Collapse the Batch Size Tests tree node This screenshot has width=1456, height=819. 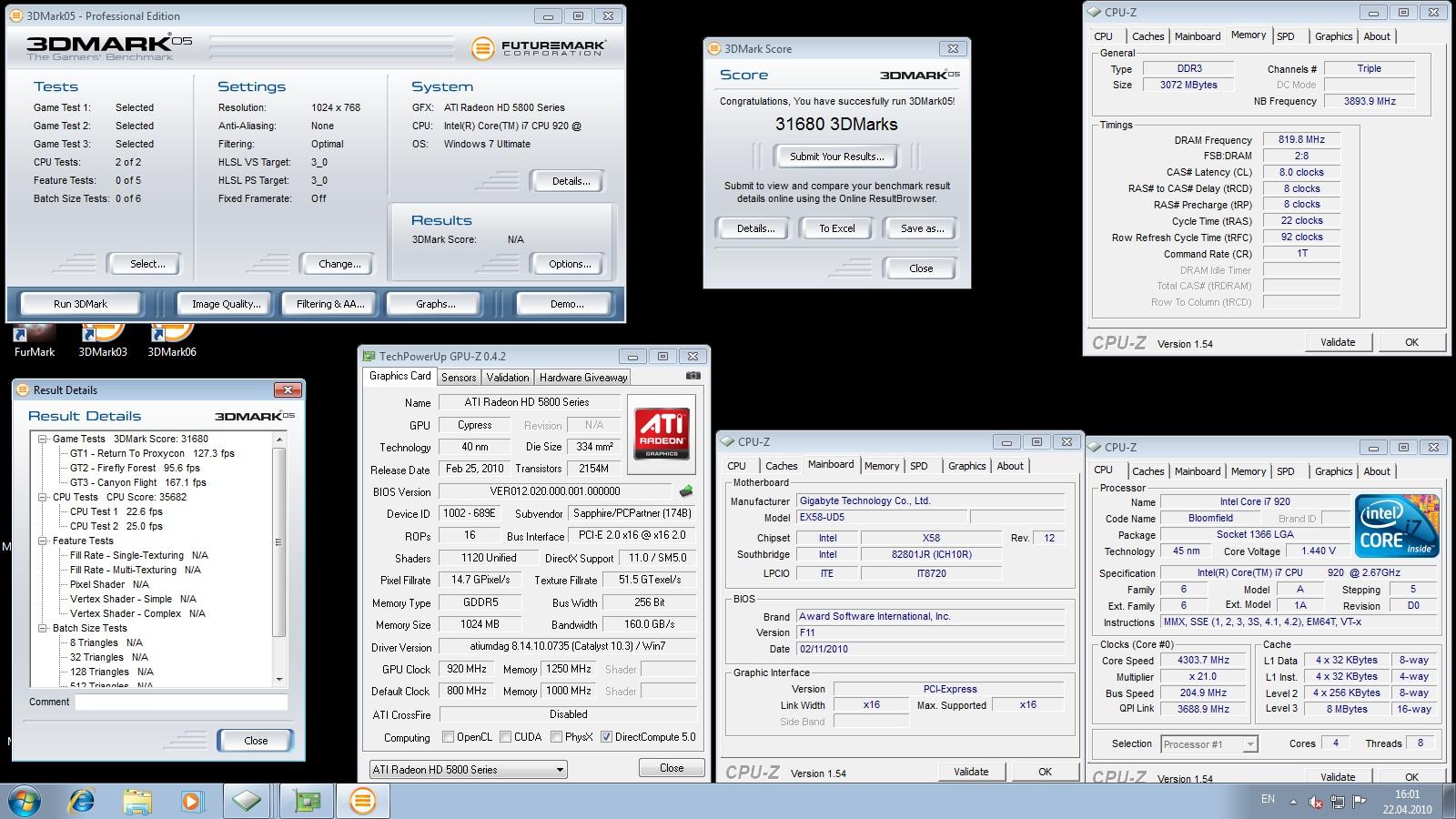(43, 628)
